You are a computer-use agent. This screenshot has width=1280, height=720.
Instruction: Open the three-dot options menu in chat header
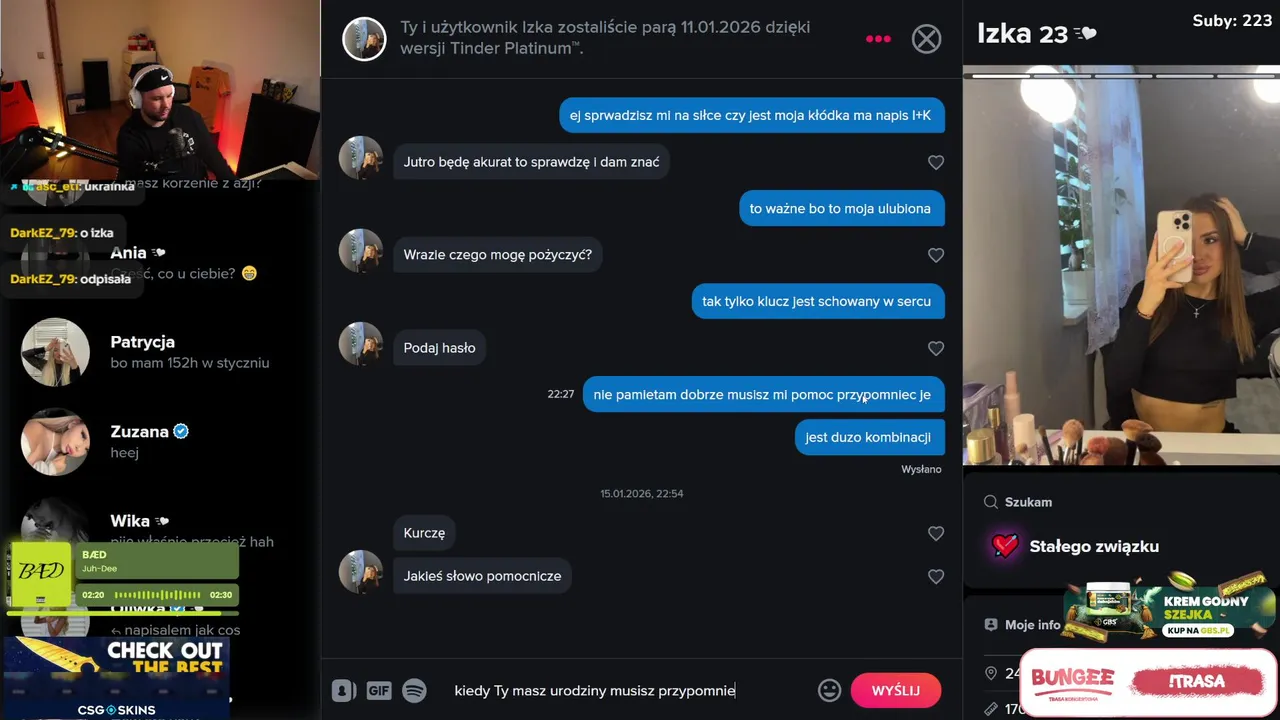click(878, 39)
